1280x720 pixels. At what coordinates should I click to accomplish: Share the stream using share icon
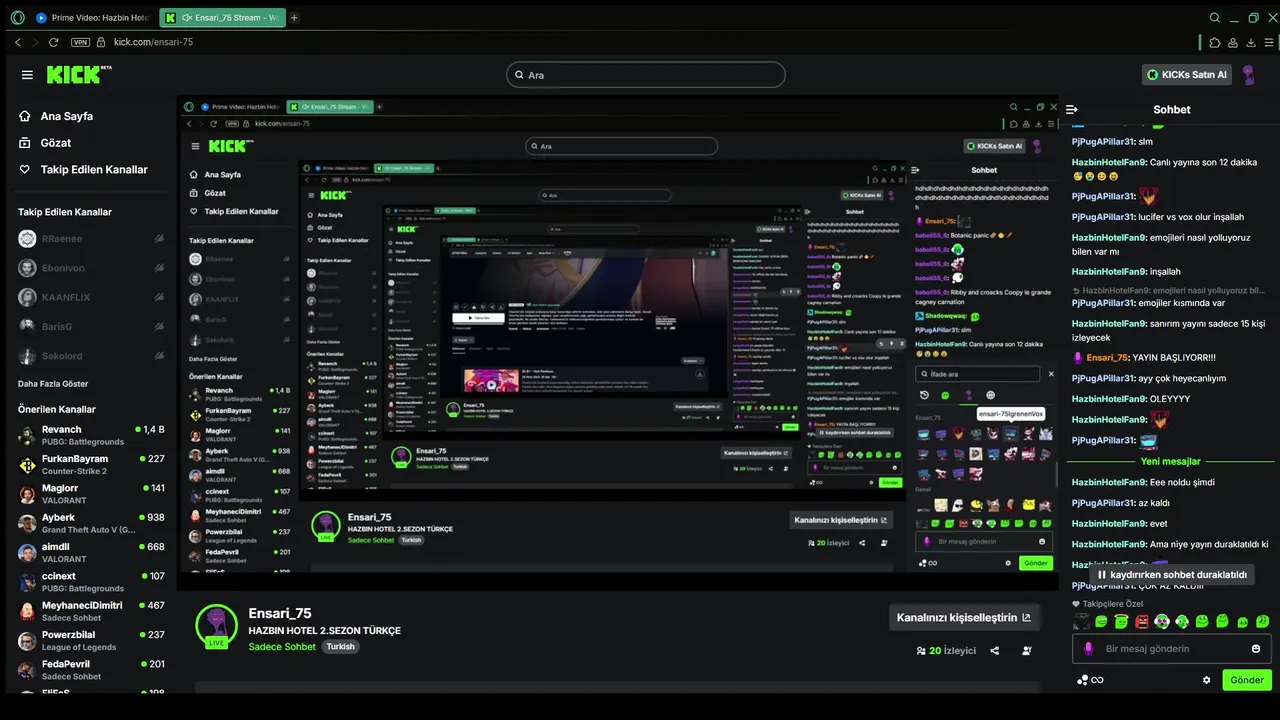point(995,650)
